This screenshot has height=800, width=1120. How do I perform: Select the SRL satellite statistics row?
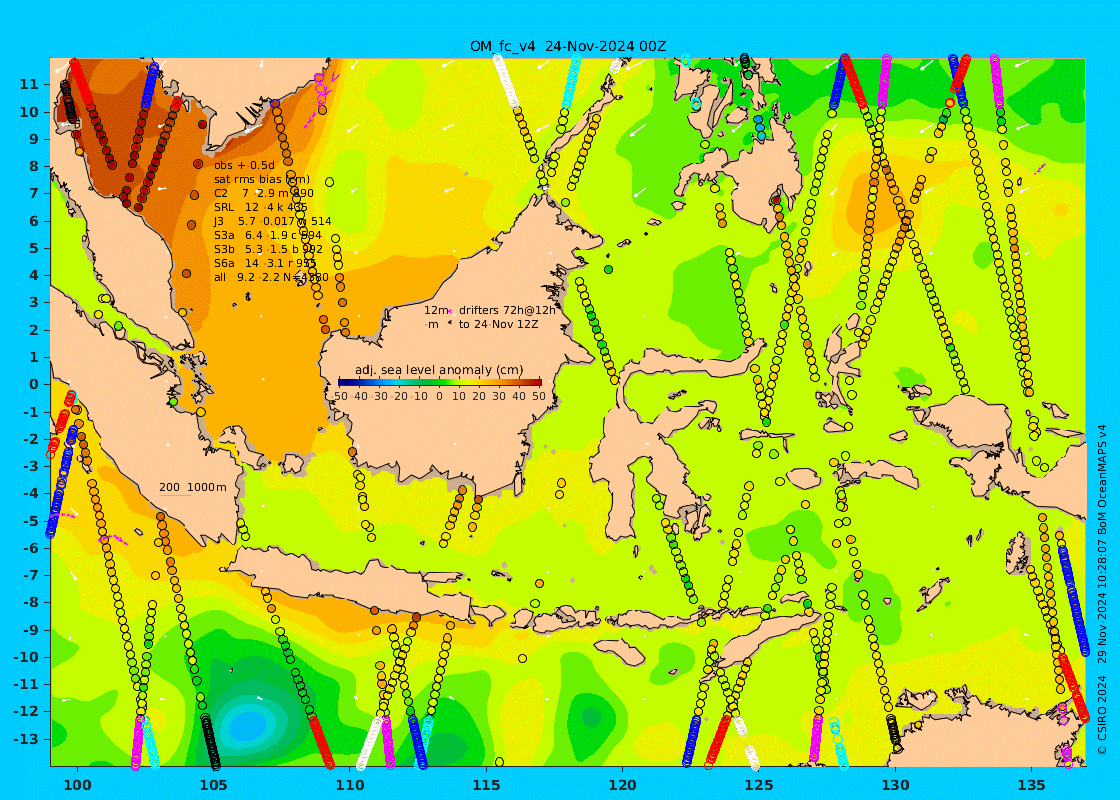pyautogui.click(x=261, y=207)
